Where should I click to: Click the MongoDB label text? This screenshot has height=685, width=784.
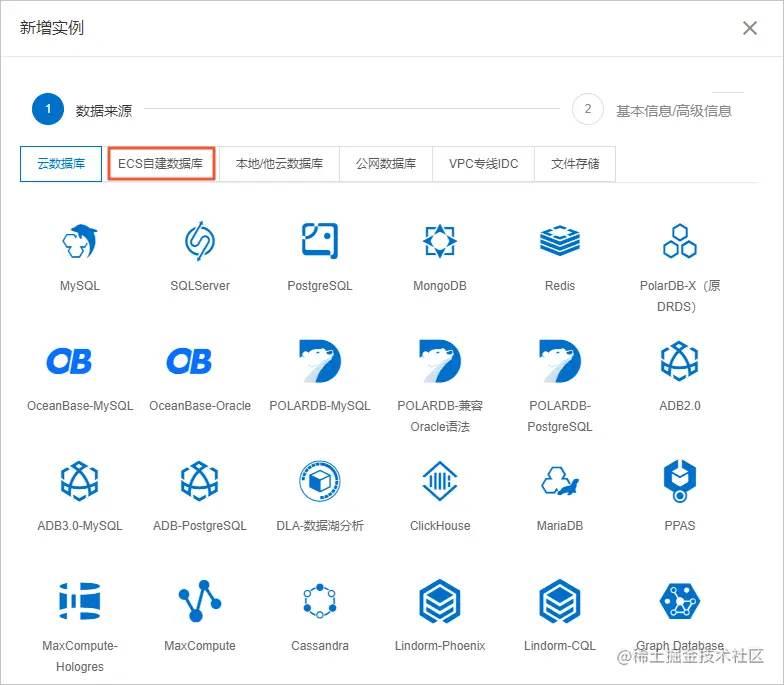440,286
